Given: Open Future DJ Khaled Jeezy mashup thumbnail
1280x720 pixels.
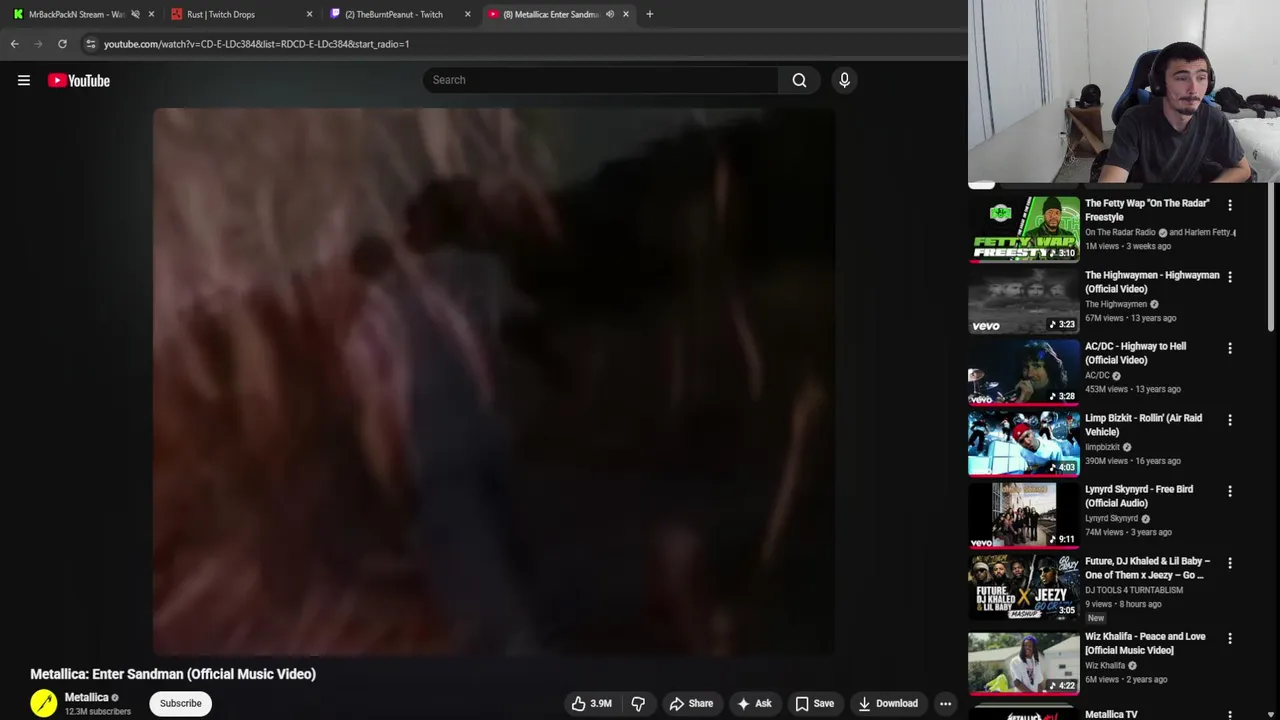Looking at the screenshot, I should (1023, 587).
